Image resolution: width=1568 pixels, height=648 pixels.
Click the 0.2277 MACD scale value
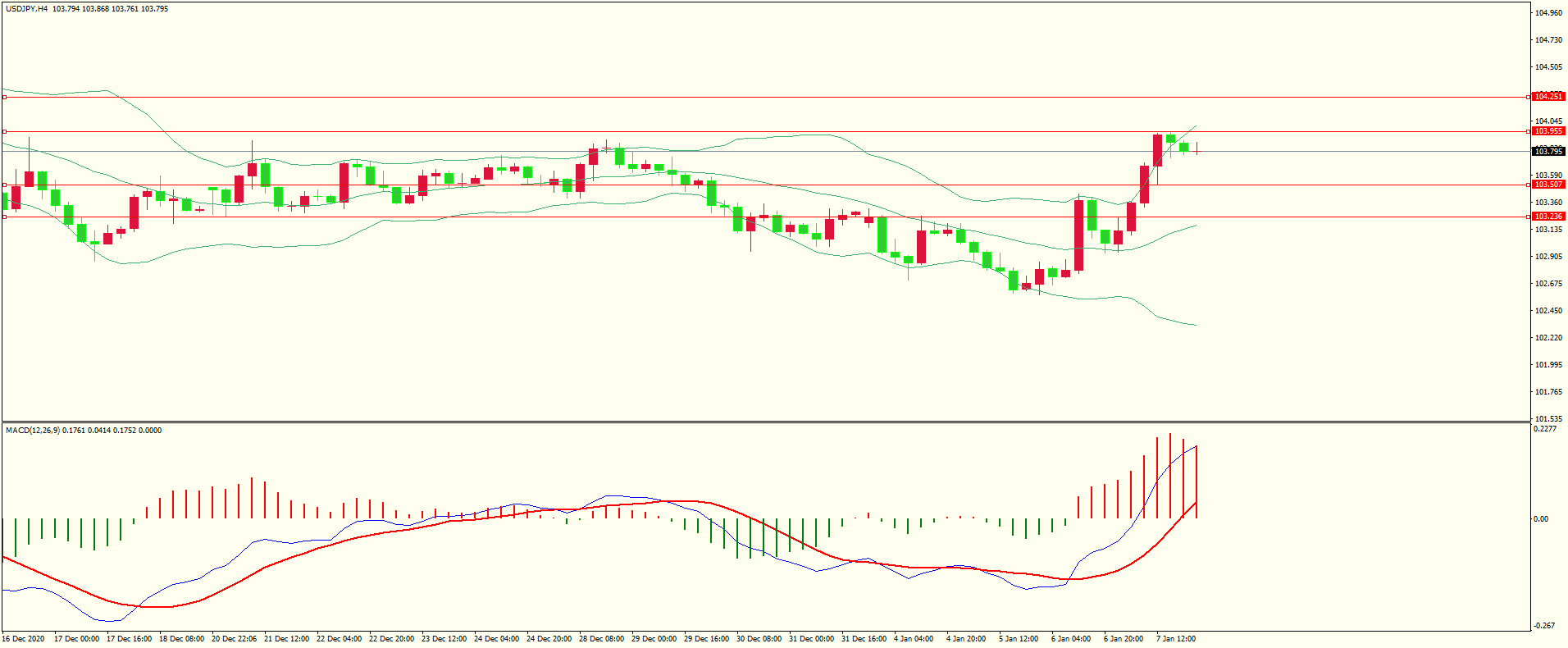click(1545, 429)
